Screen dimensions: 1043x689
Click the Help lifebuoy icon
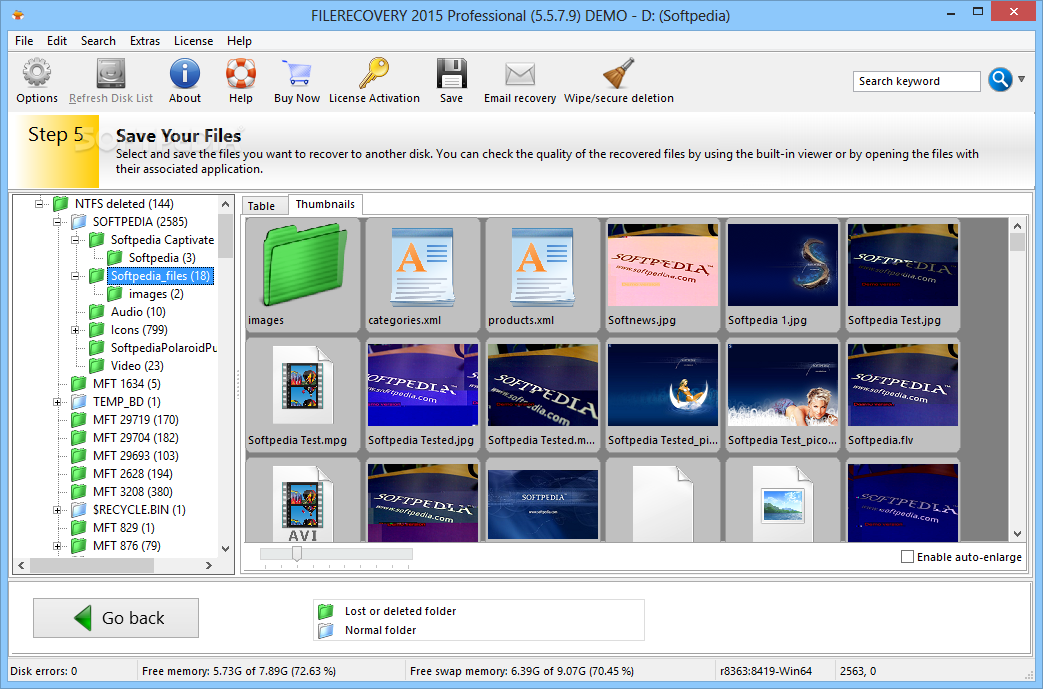[241, 73]
